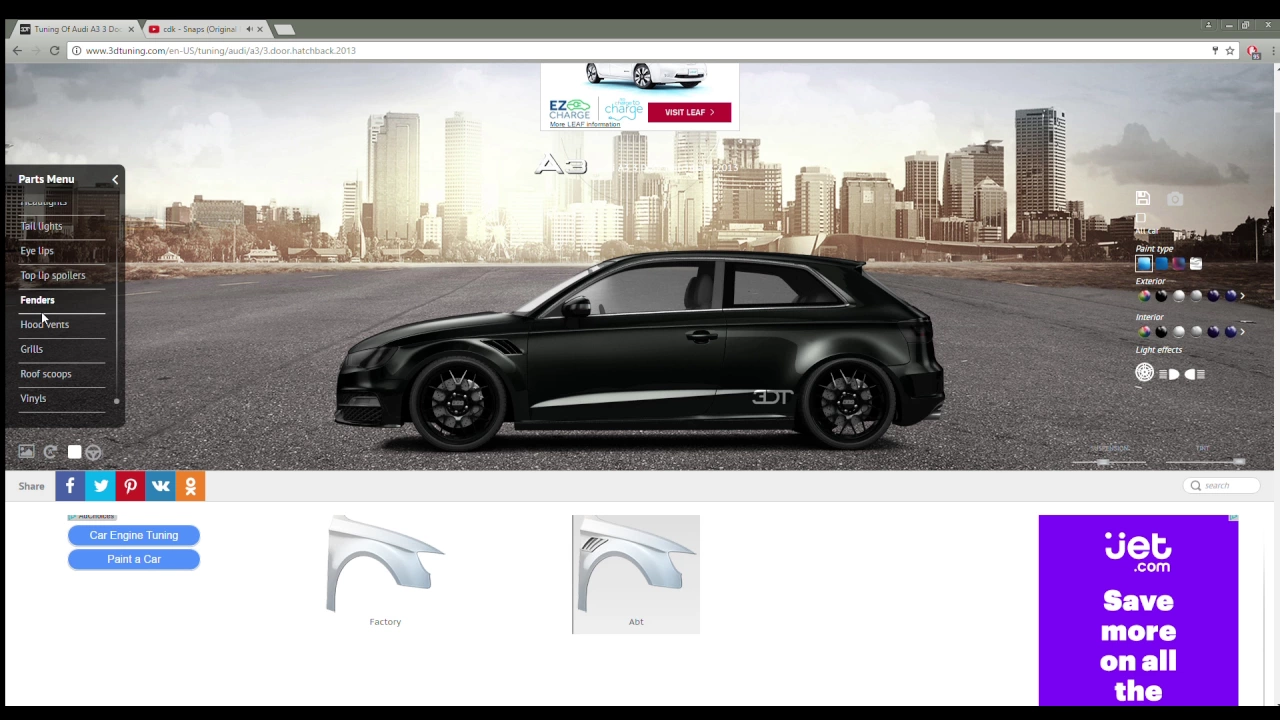Click the Paint a Car button
The image size is (1280, 720).
coord(134,559)
